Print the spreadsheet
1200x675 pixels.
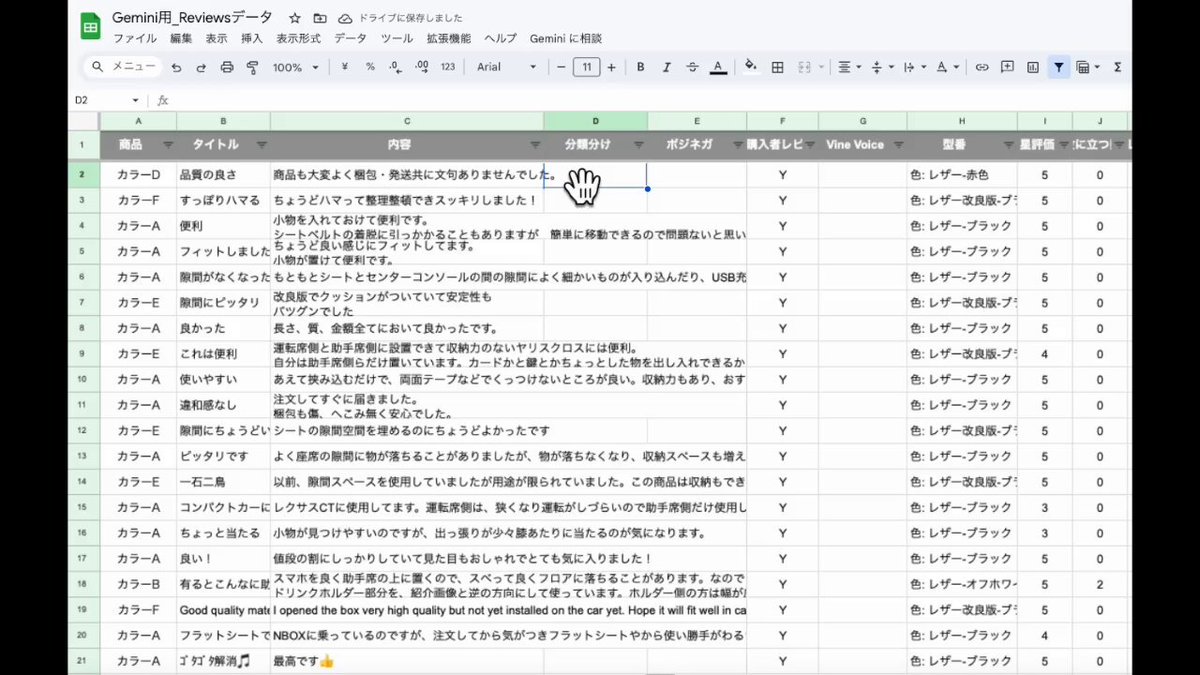[227, 67]
